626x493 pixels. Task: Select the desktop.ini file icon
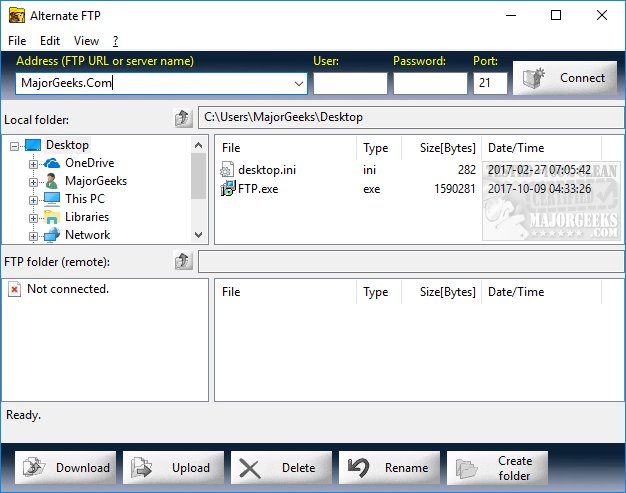pyautogui.click(x=227, y=170)
